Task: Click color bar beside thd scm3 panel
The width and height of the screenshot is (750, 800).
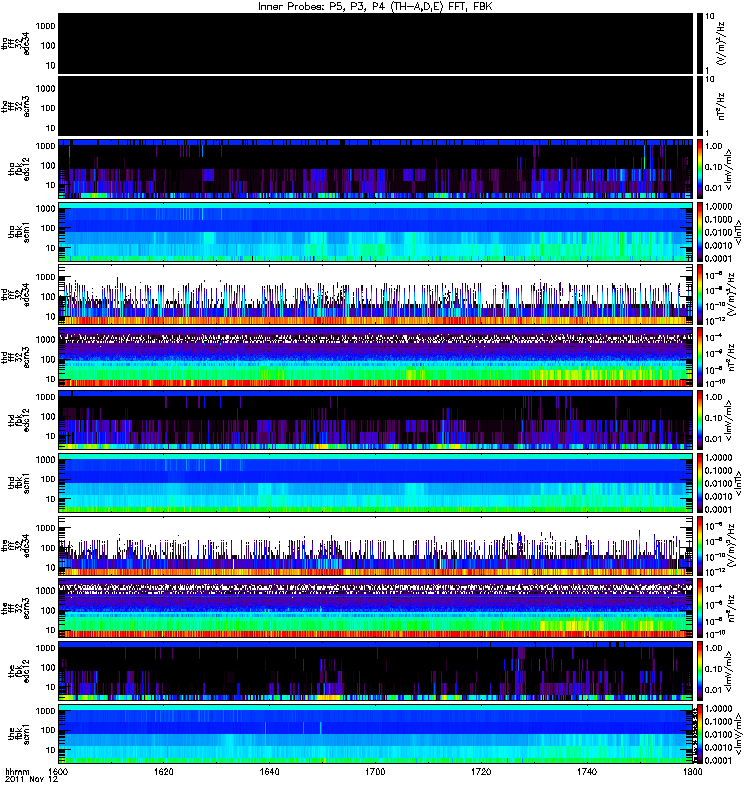Action: click(x=700, y=357)
